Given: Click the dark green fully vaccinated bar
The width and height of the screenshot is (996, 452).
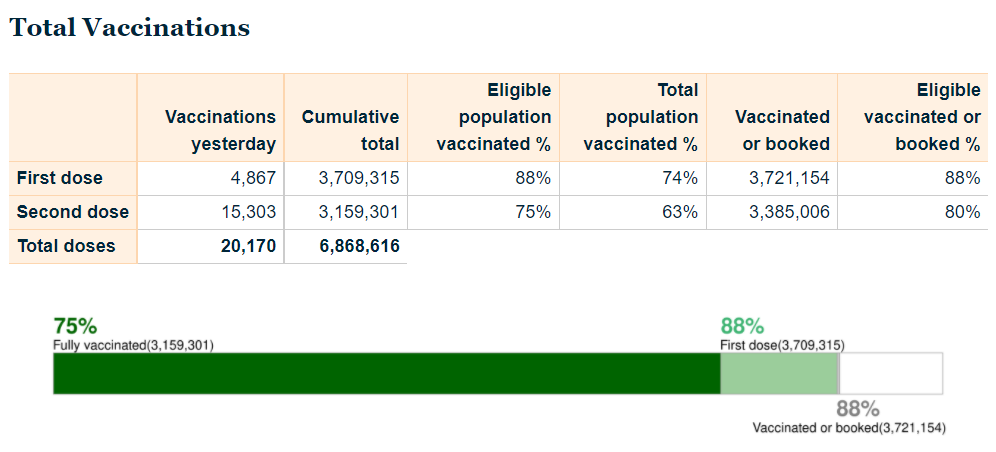Looking at the screenshot, I should [386, 373].
